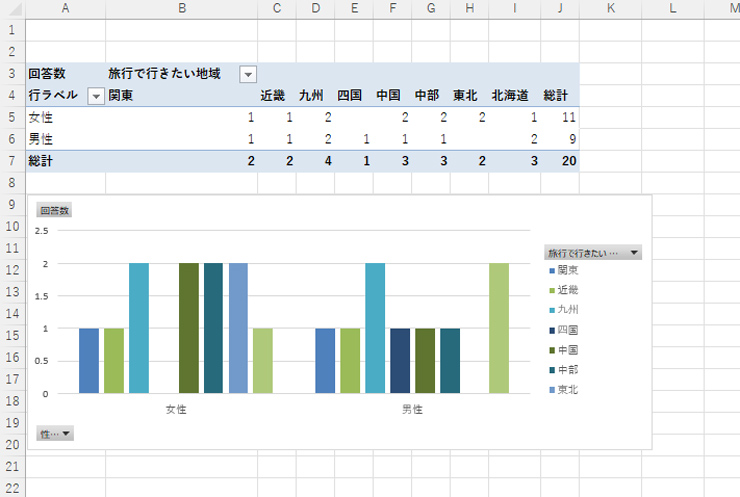The width and height of the screenshot is (740, 497).
Task: Click the 北海道 column header cell
Action: click(510, 96)
